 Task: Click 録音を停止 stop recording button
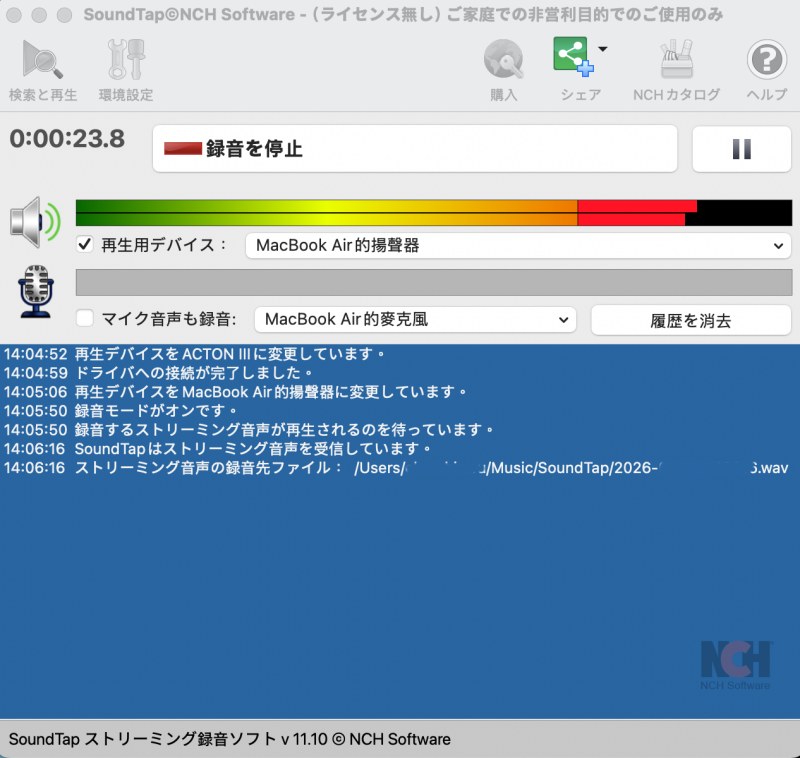(415, 148)
